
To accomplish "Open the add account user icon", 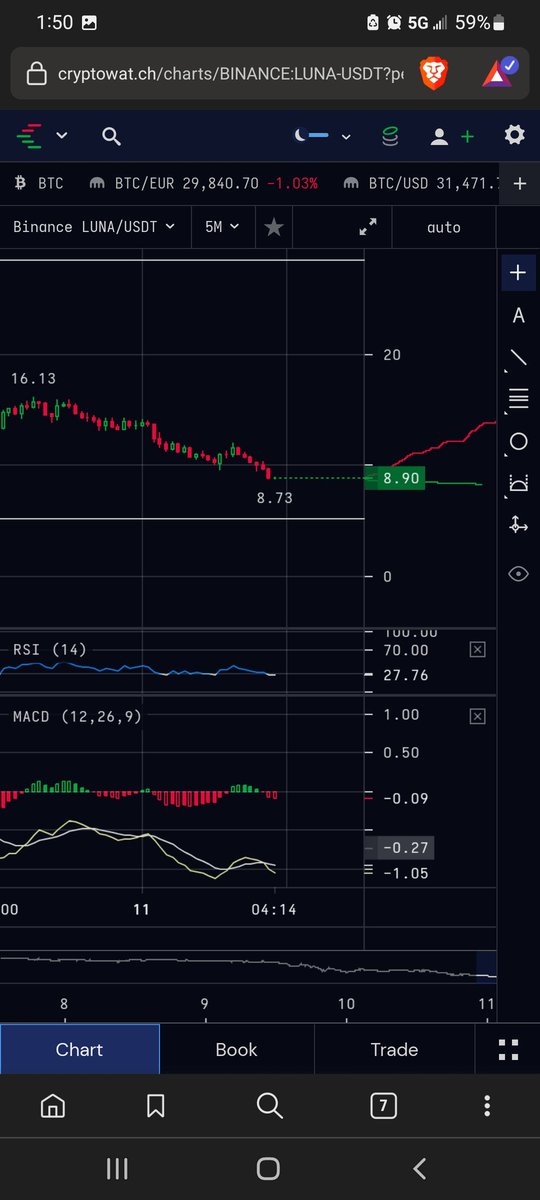I will tap(451, 136).
